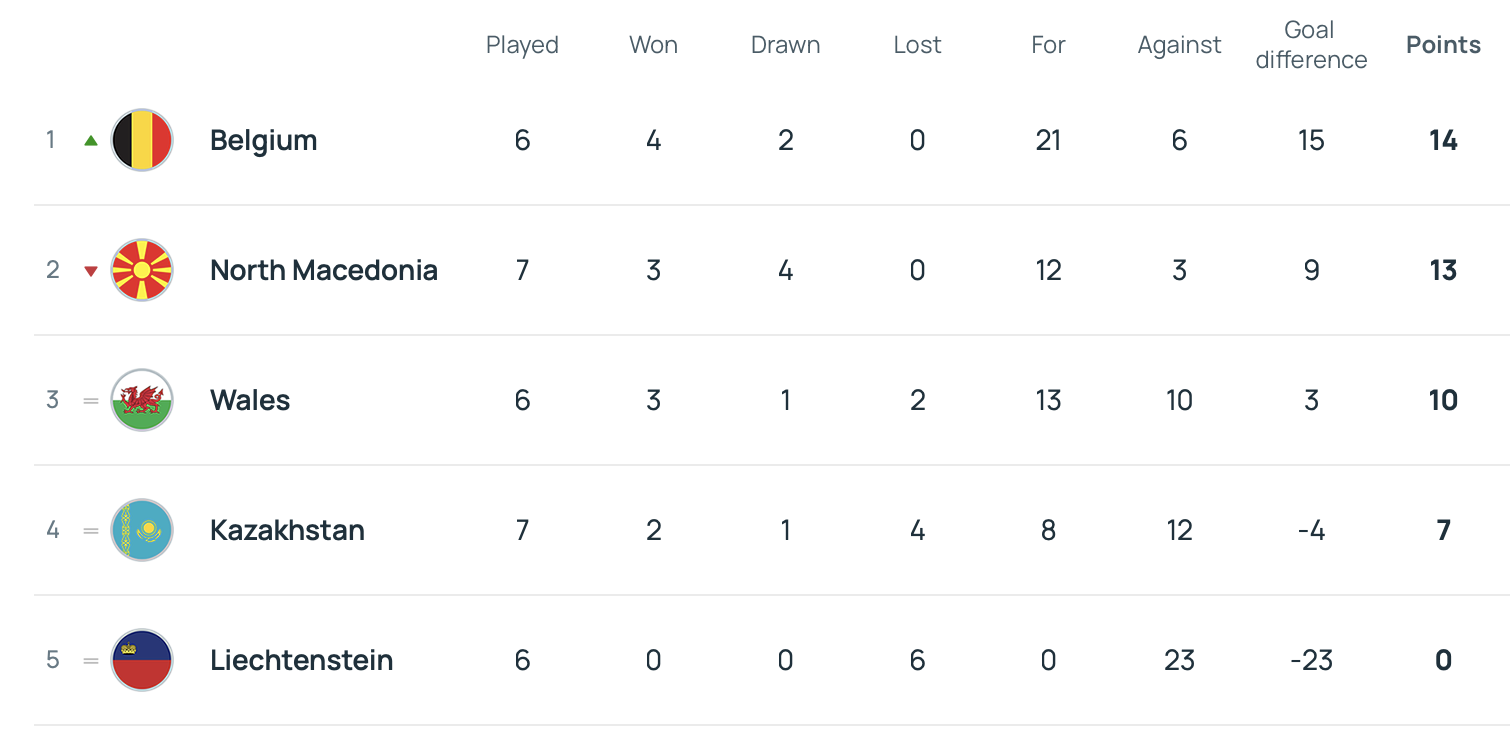Click the Belgium flag icon
The height and width of the screenshot is (736, 1510).
pyautogui.click(x=142, y=140)
